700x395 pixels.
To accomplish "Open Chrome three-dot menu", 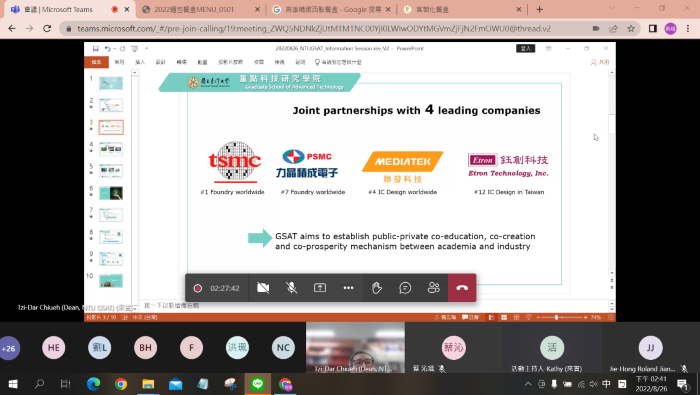I will tap(688, 29).
